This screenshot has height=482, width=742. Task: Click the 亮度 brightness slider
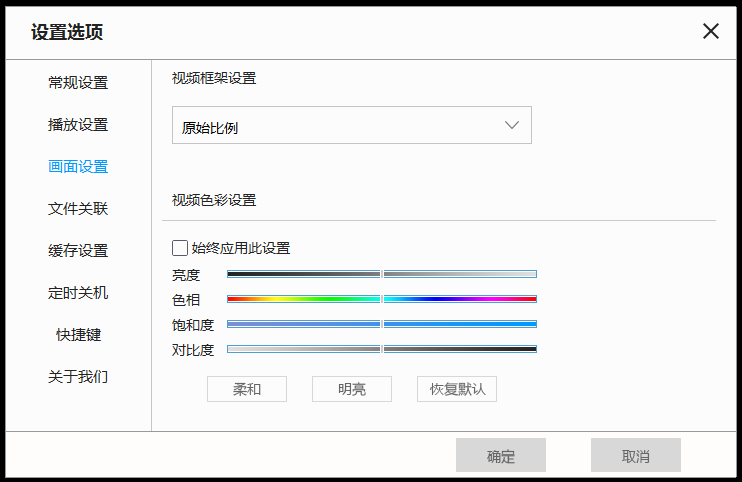point(382,274)
